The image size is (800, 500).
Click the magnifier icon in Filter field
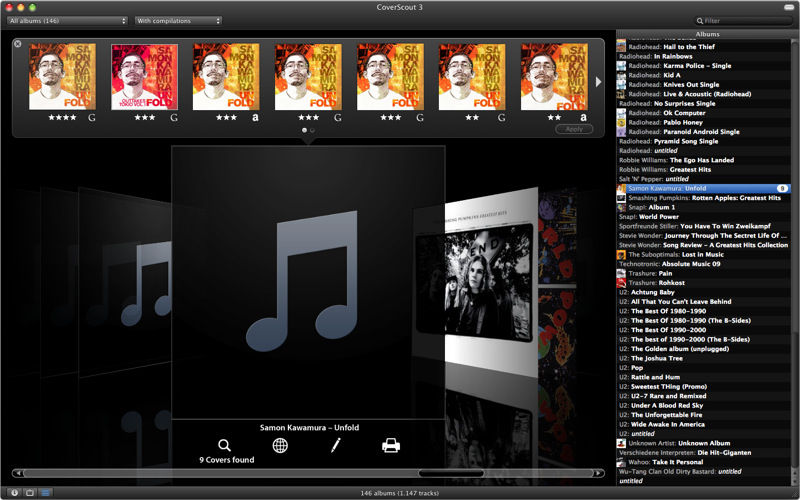(x=700, y=21)
